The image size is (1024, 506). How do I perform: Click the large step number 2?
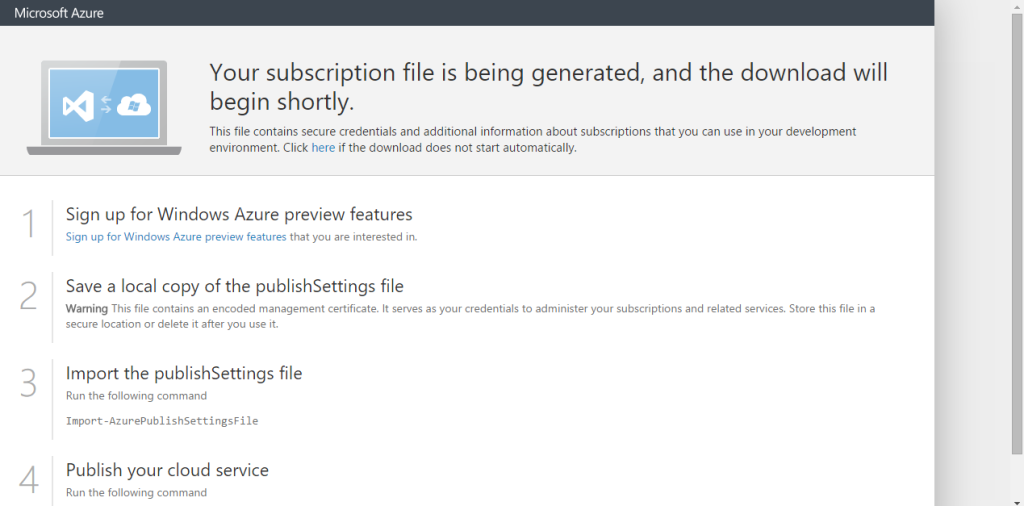(x=29, y=296)
